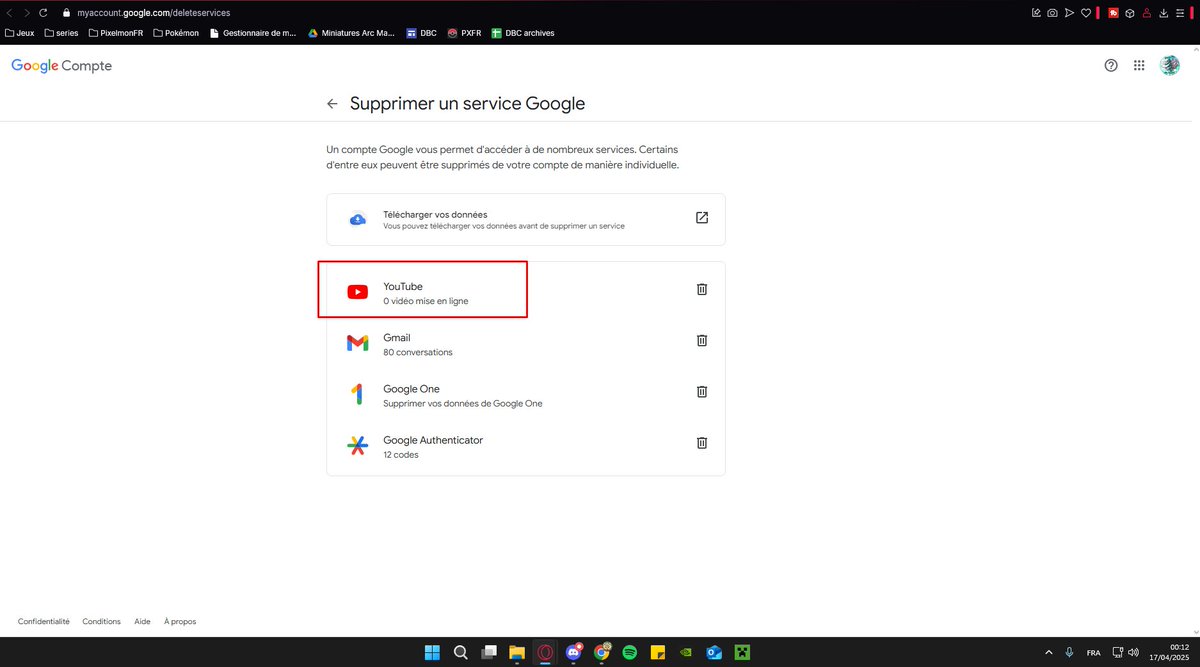The height and width of the screenshot is (667, 1200).
Task: Click the trash icon next to YouTube
Action: 702,289
